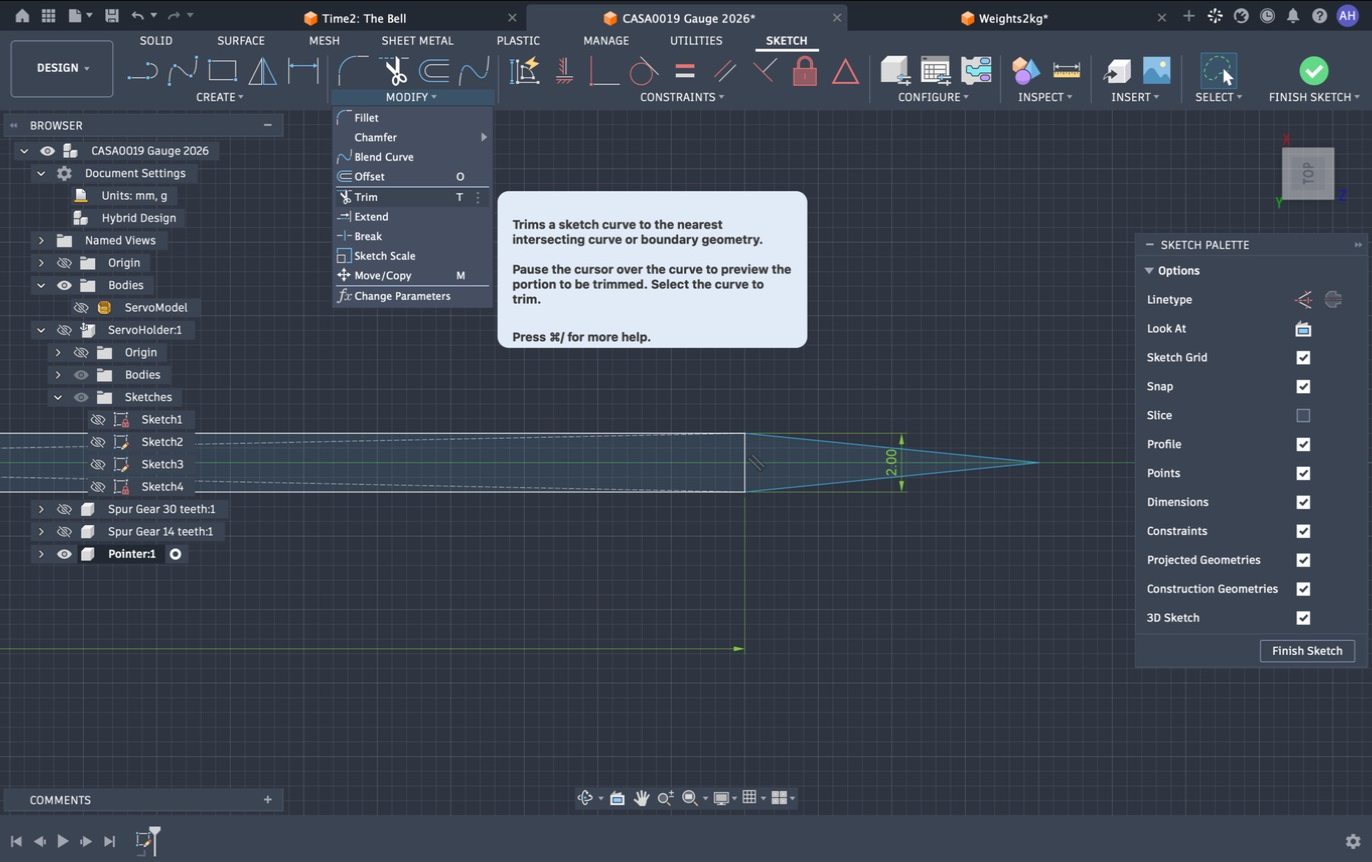Open the DESIGN workspace dropdown
This screenshot has height=862, width=1372.
coord(62,68)
